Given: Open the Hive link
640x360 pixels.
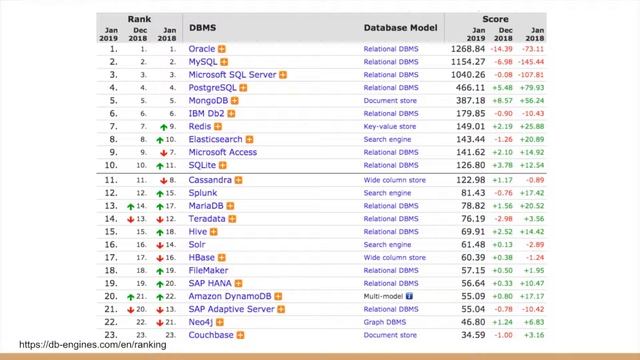Looking at the screenshot, I should click(x=198, y=232).
